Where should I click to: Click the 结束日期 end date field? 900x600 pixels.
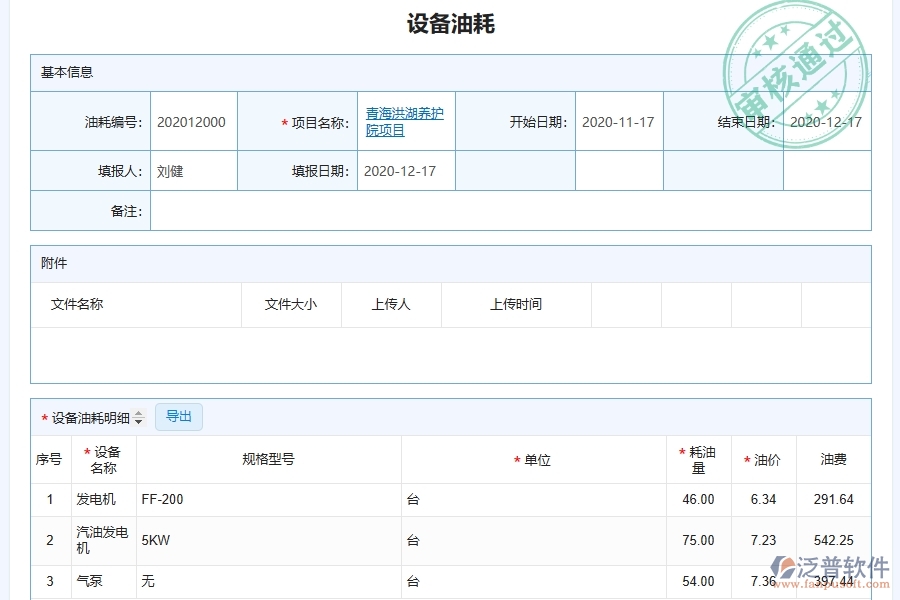coord(825,120)
